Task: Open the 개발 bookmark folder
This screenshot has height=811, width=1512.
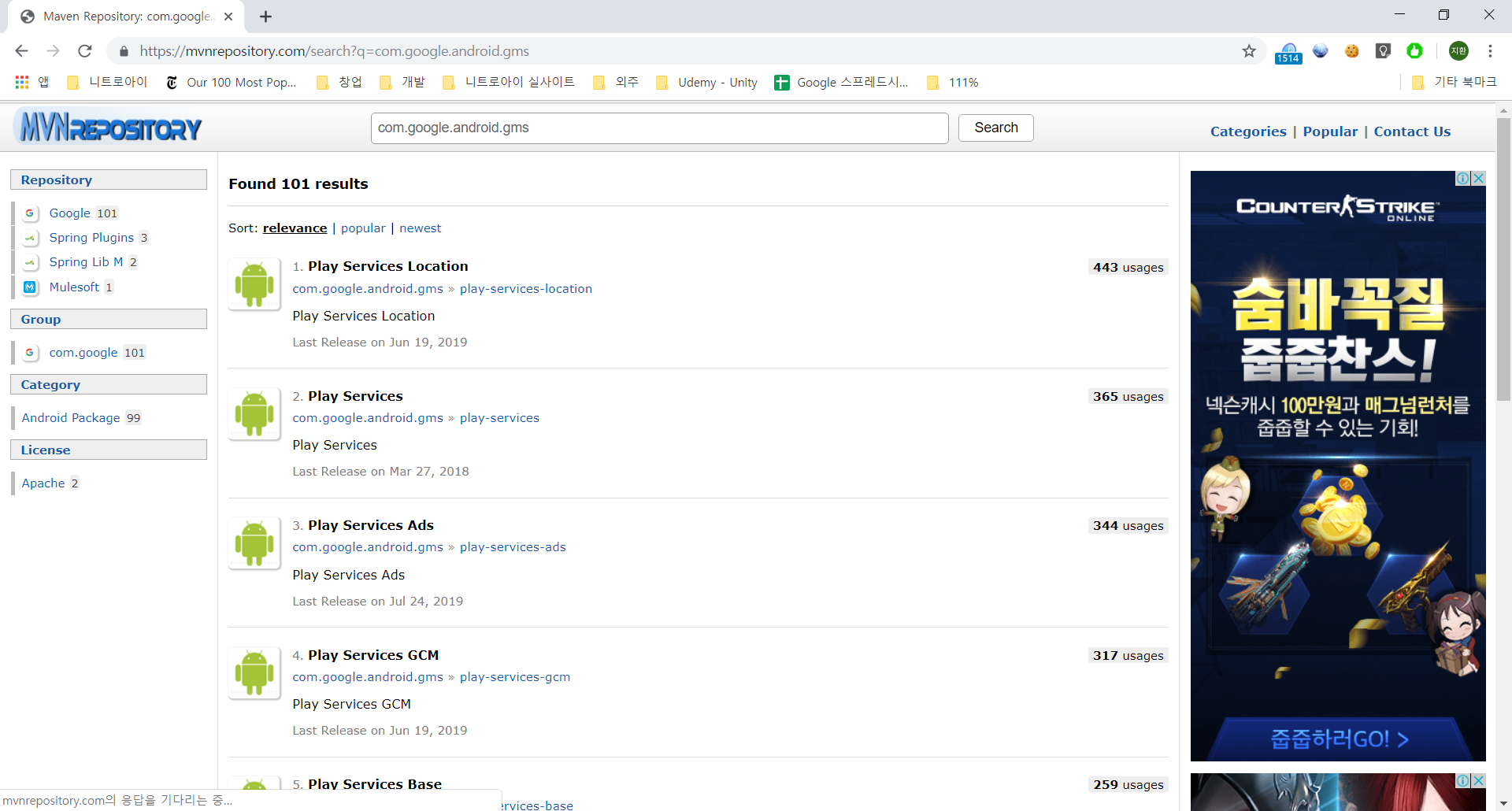Action: tap(402, 82)
